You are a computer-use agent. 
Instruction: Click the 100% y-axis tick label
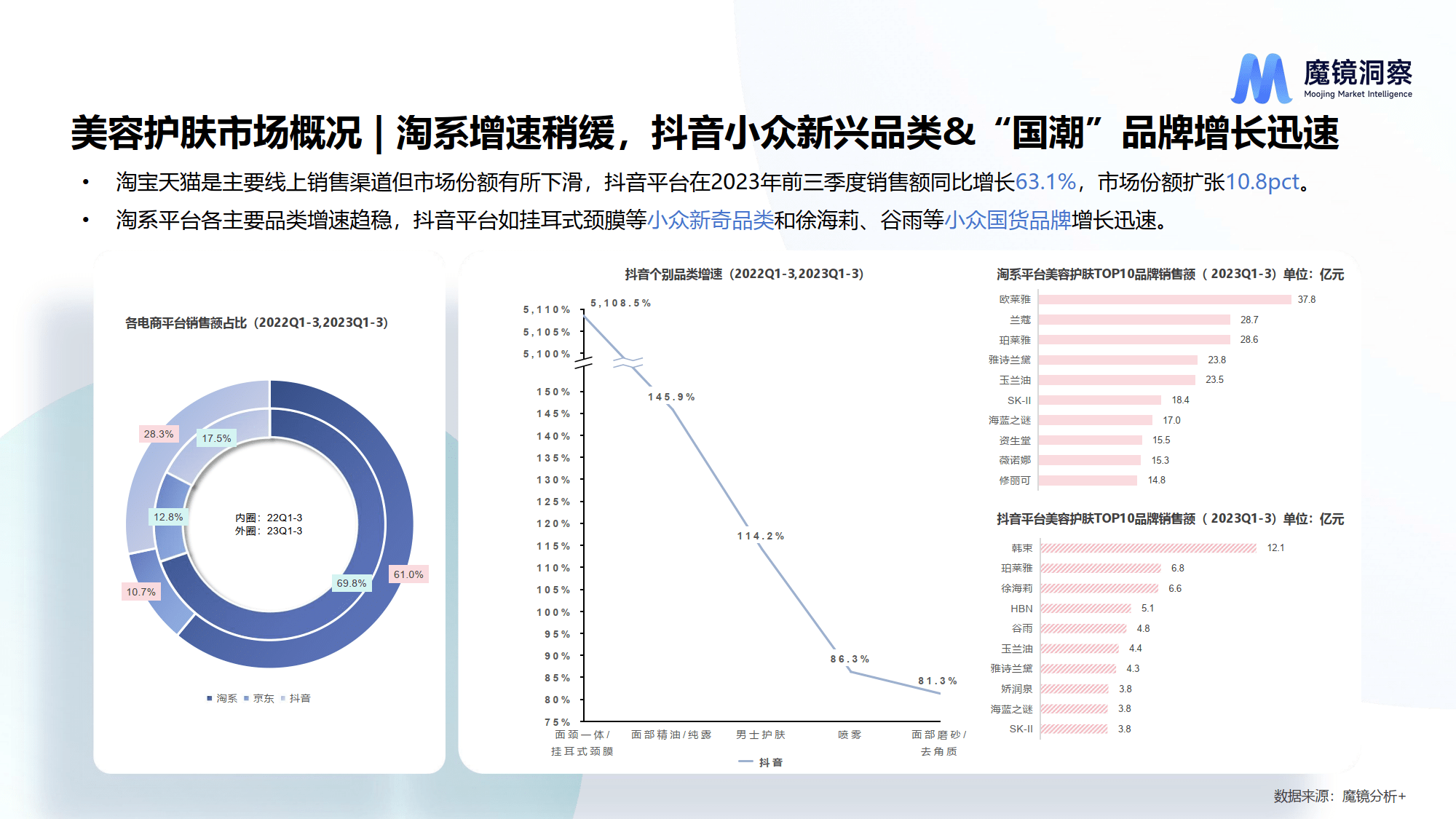pos(553,612)
